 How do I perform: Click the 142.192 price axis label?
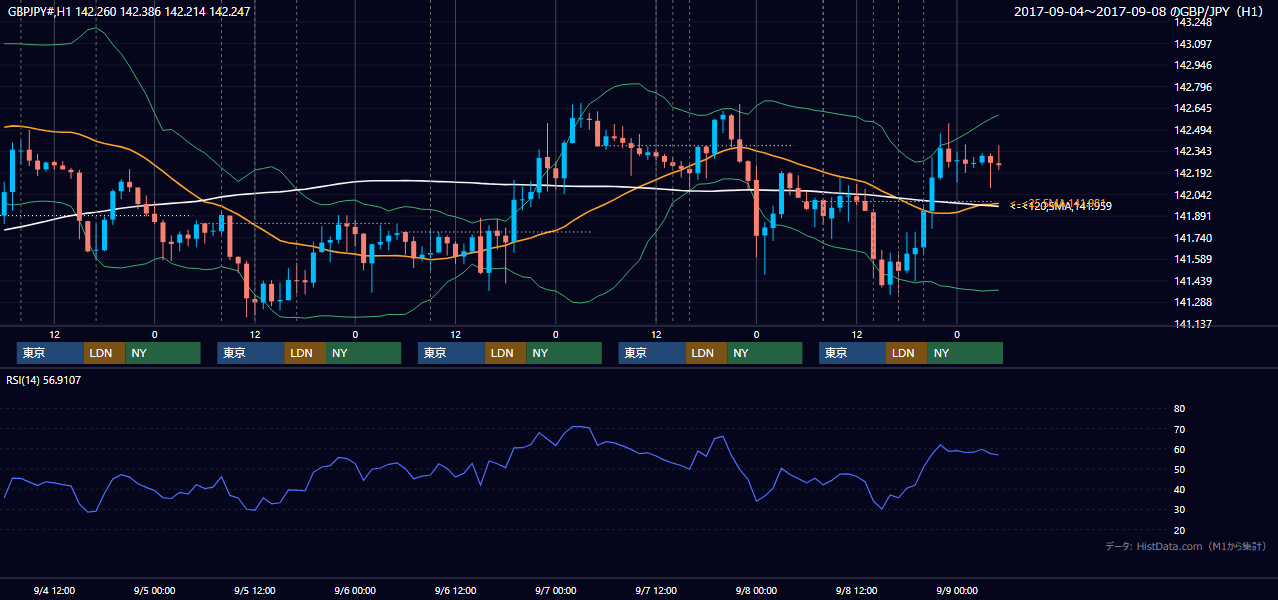coord(1194,173)
